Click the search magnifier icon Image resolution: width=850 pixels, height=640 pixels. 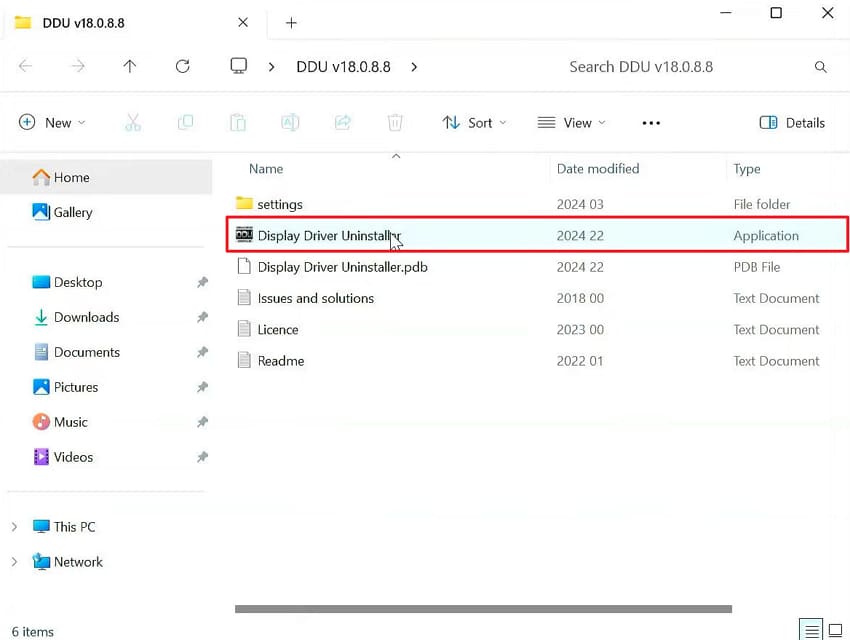pos(821,67)
